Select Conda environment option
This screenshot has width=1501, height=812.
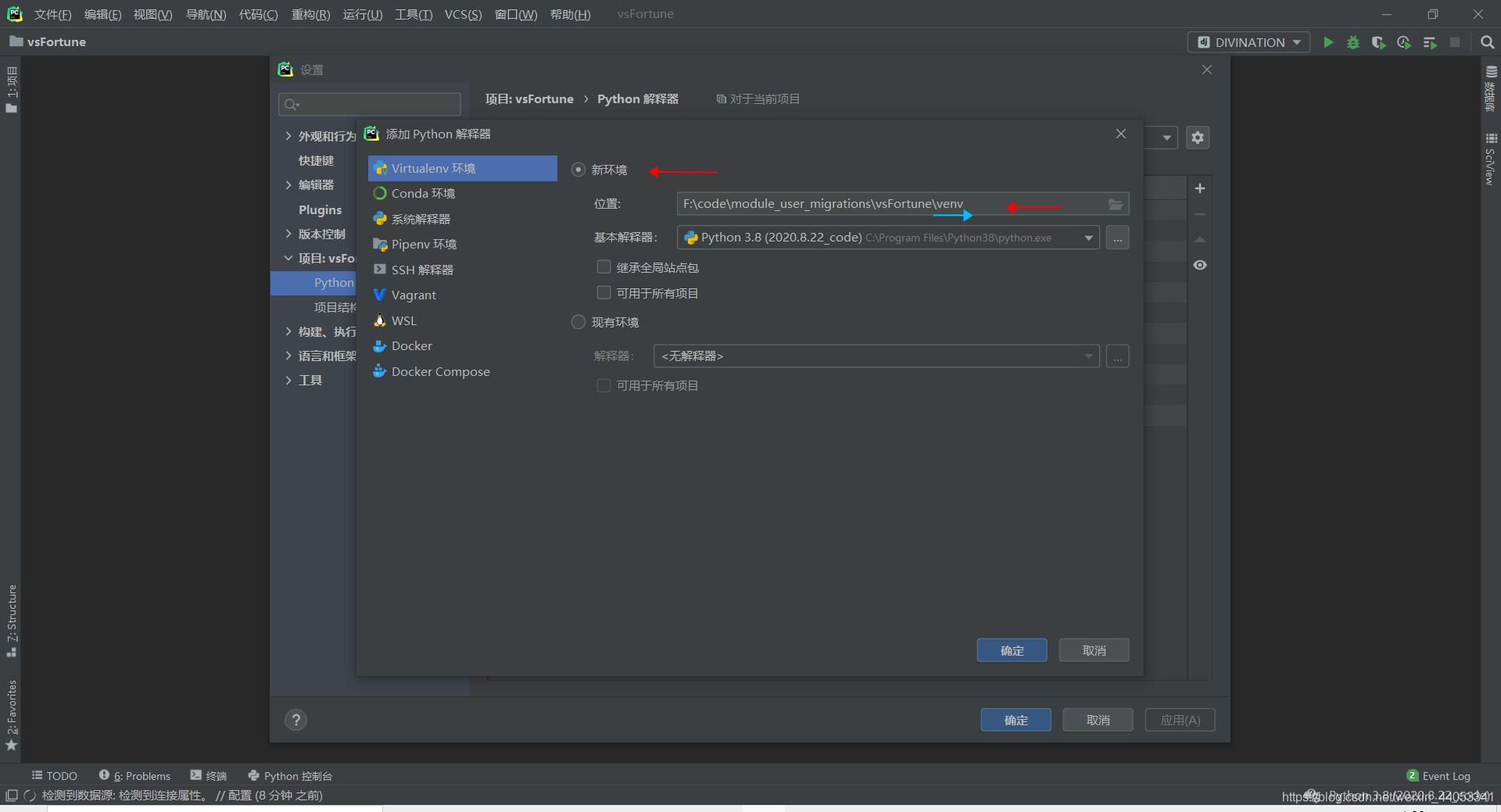pos(463,193)
